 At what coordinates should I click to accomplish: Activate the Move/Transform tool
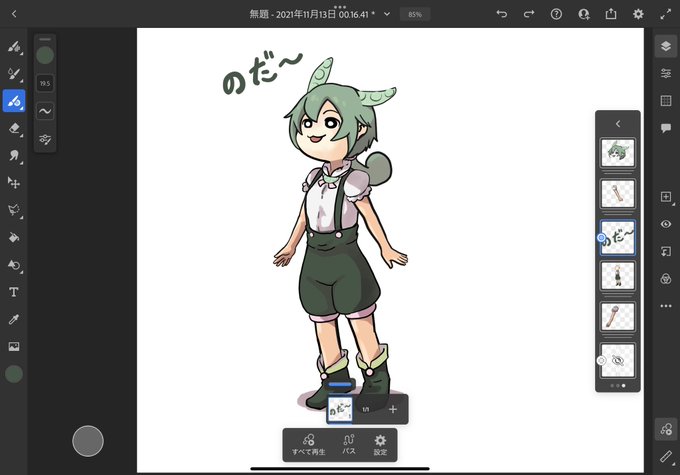(14, 183)
